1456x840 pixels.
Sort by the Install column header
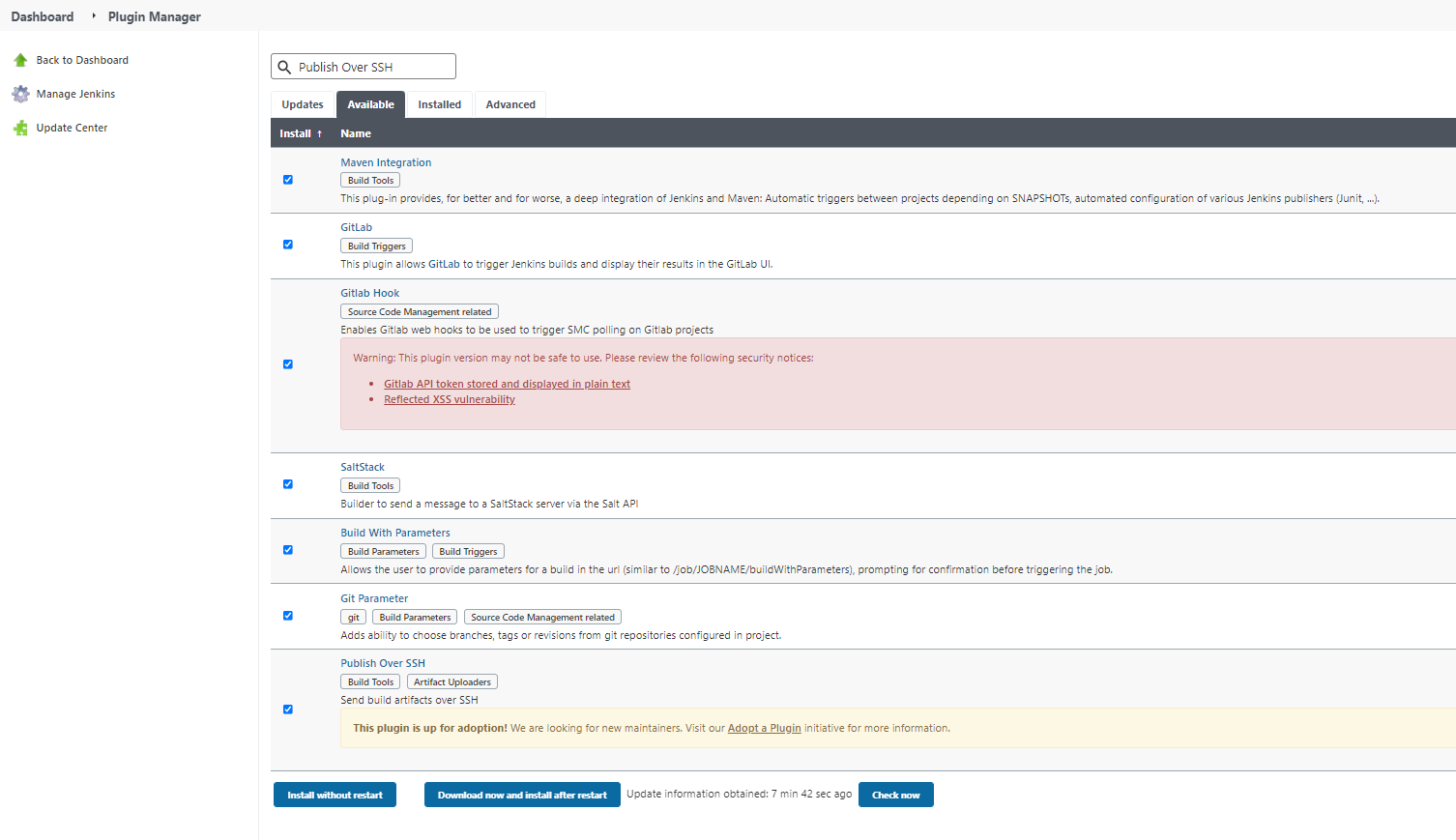(301, 133)
